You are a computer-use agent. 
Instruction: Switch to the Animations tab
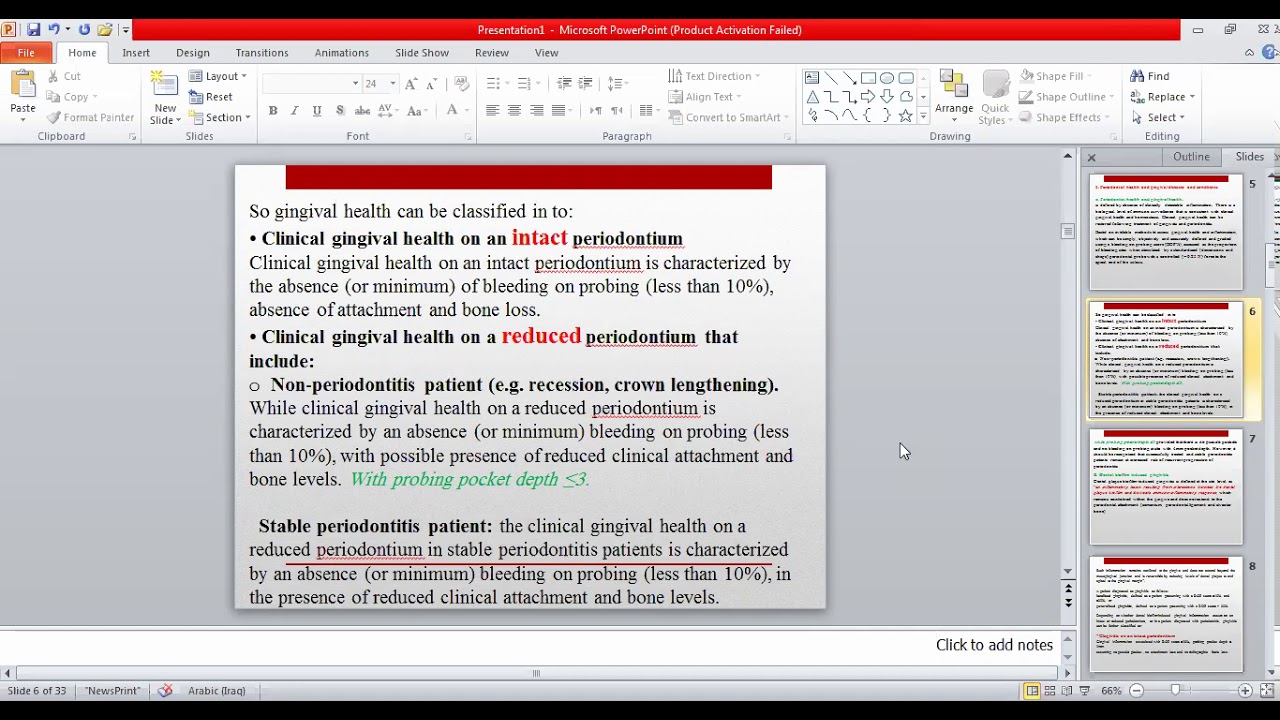point(342,53)
